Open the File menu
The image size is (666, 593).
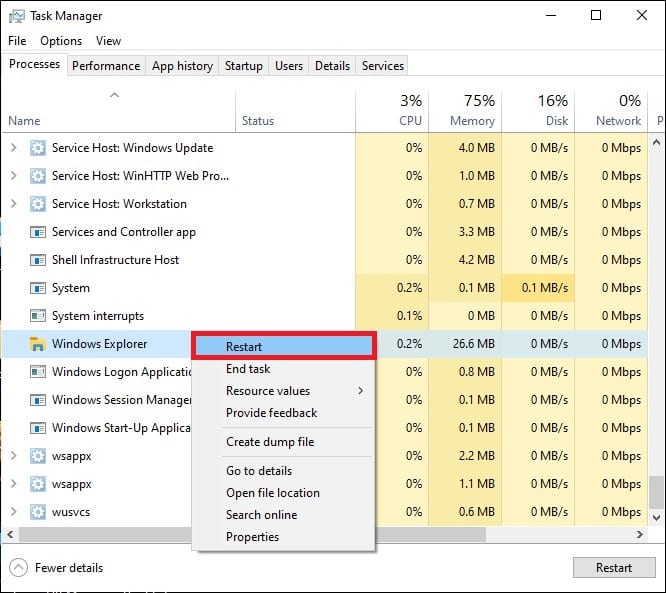pyautogui.click(x=17, y=41)
